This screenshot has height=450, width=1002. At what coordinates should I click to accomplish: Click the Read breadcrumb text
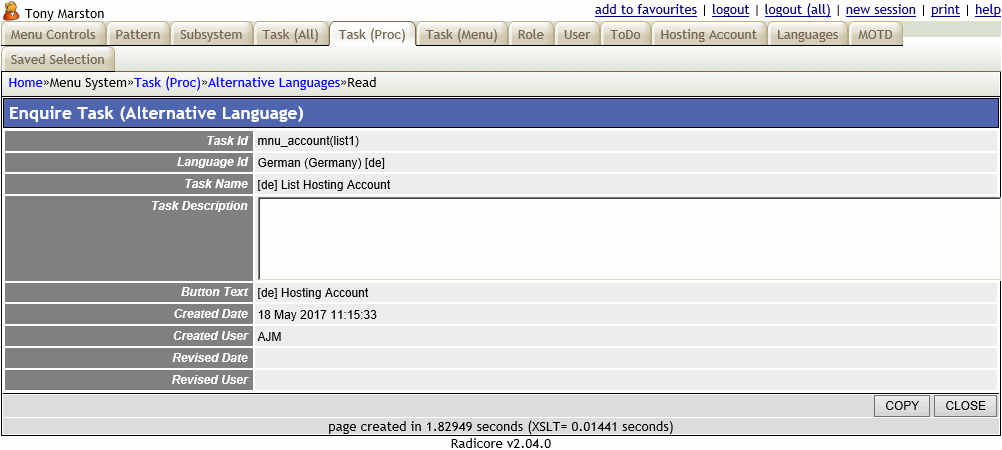(362, 82)
